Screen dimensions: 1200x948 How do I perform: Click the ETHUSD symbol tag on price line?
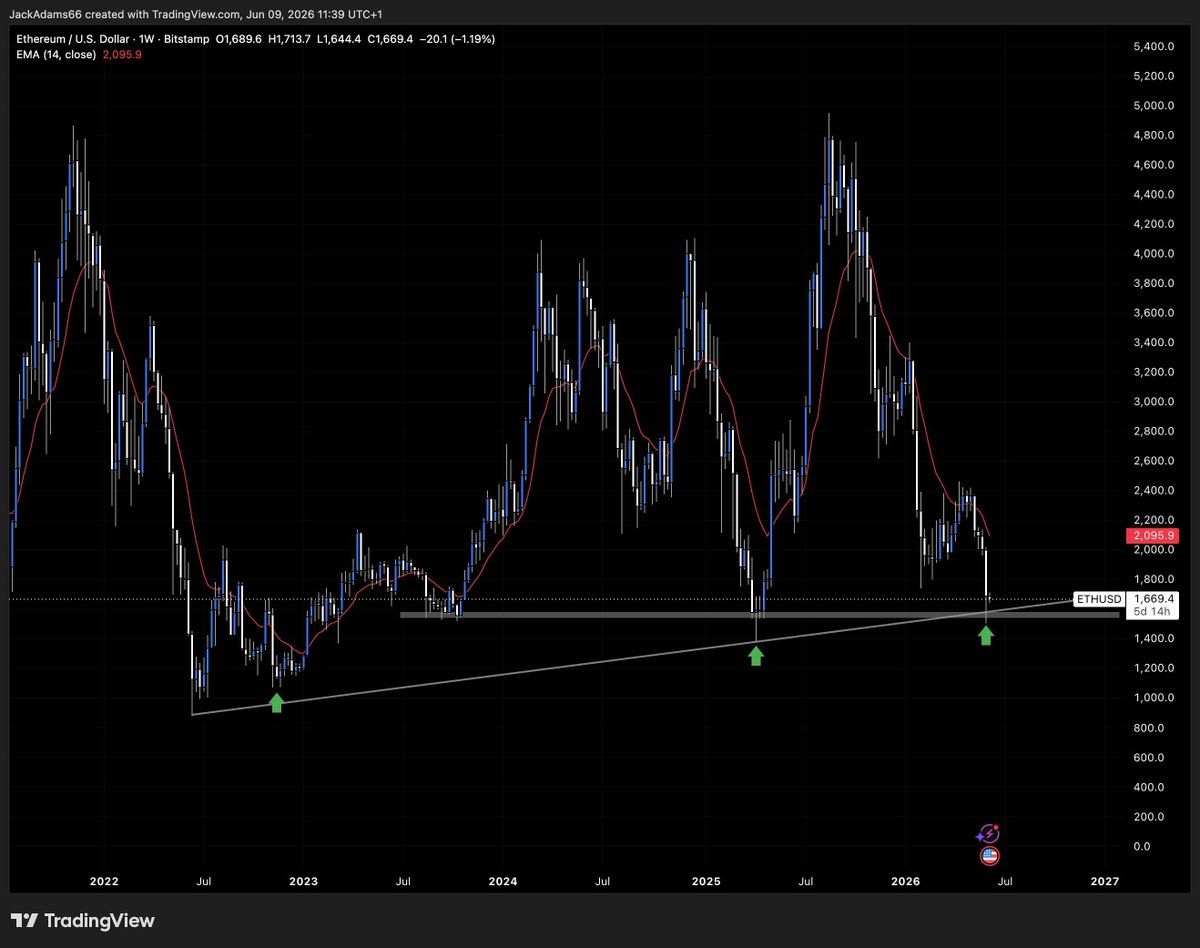1099,599
